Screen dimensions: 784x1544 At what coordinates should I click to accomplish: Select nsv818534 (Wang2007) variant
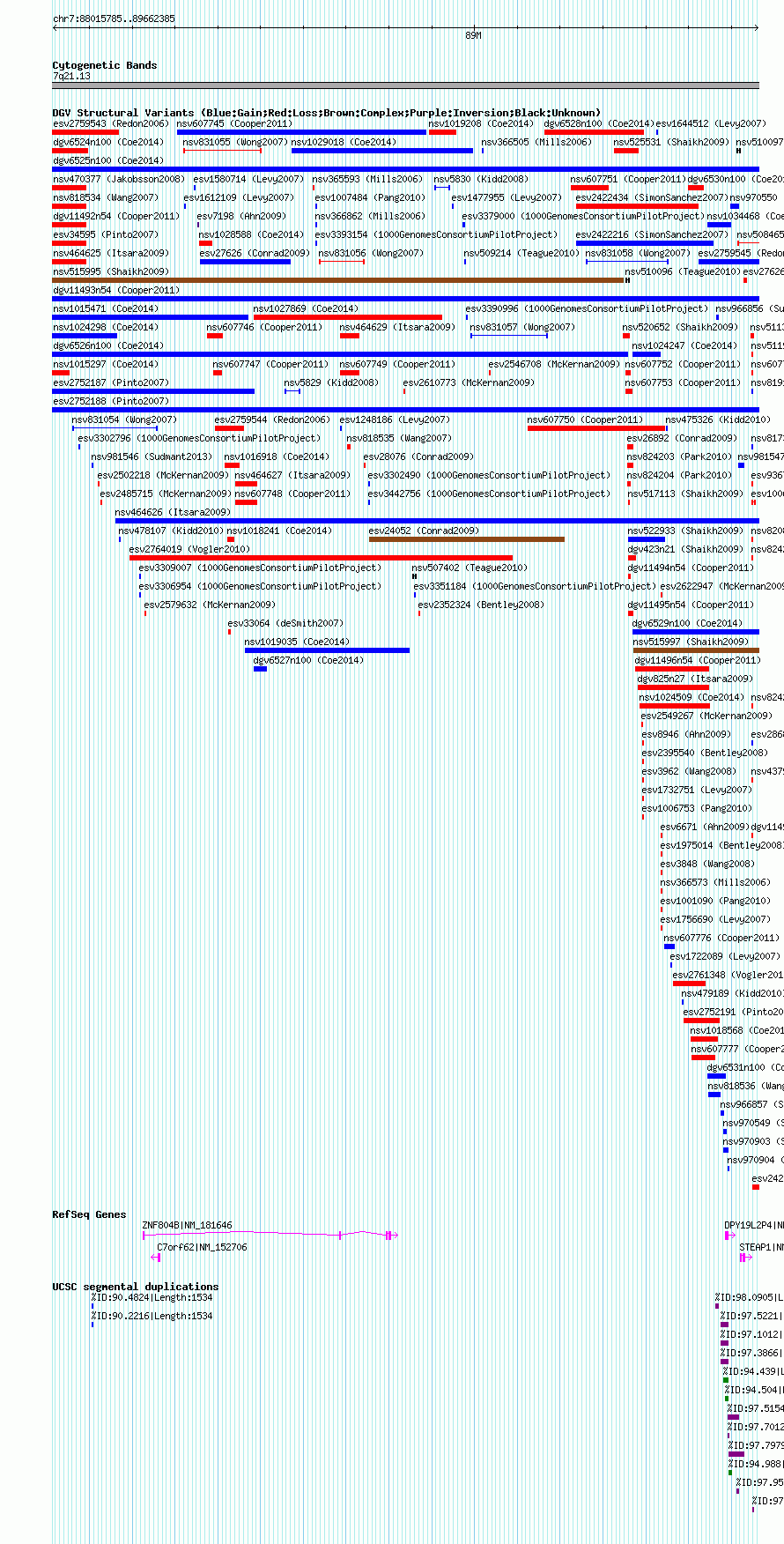[106, 198]
